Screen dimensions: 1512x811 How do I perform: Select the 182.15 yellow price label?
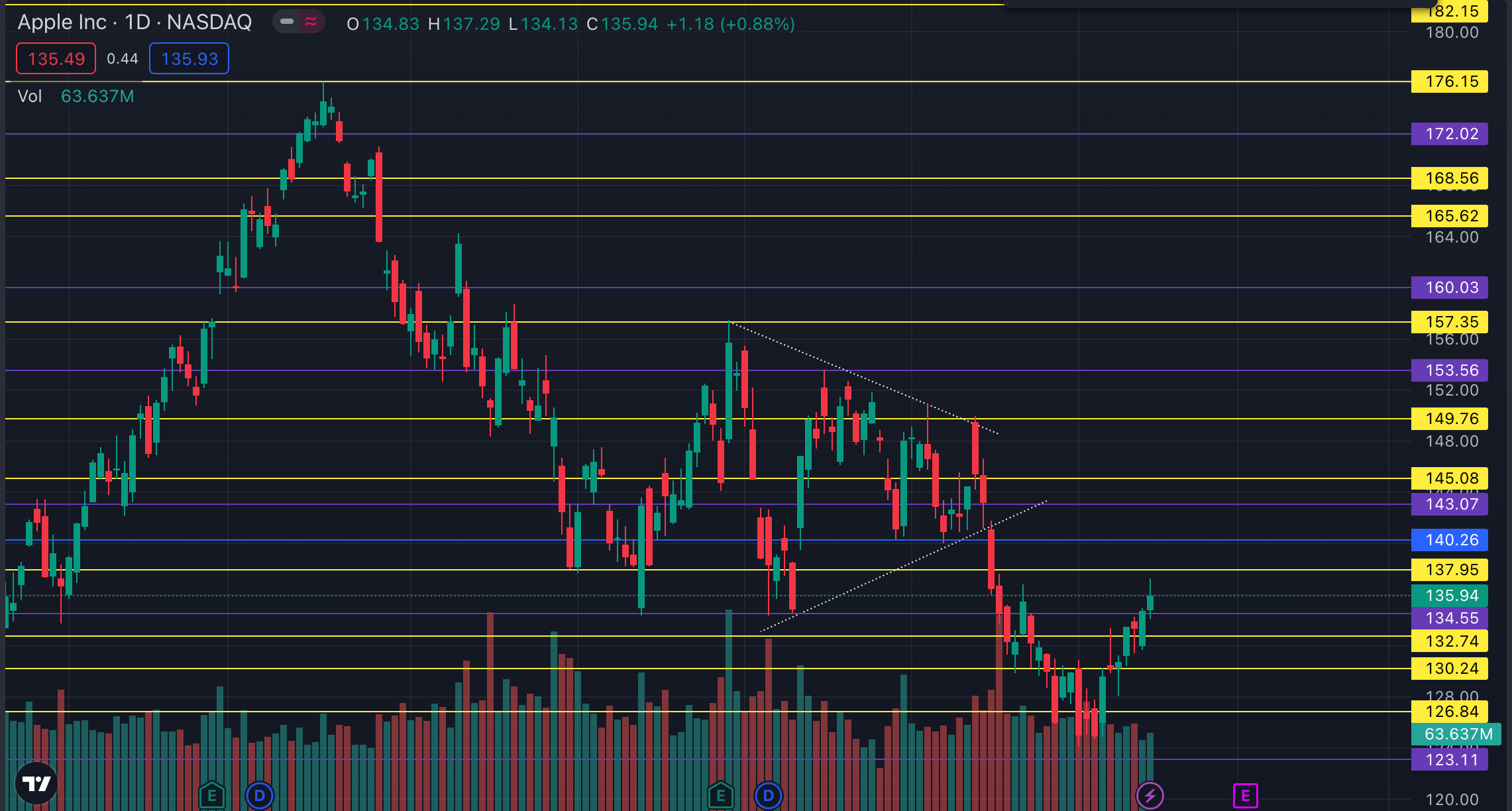coord(1450,11)
